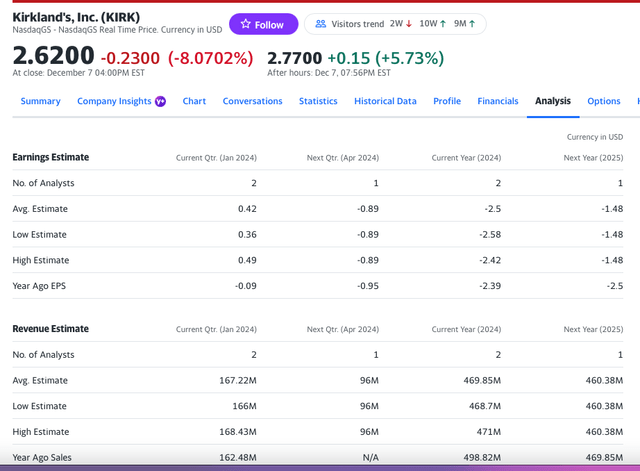Go to the Statistics tab
This screenshot has height=471, width=640.
point(318,101)
